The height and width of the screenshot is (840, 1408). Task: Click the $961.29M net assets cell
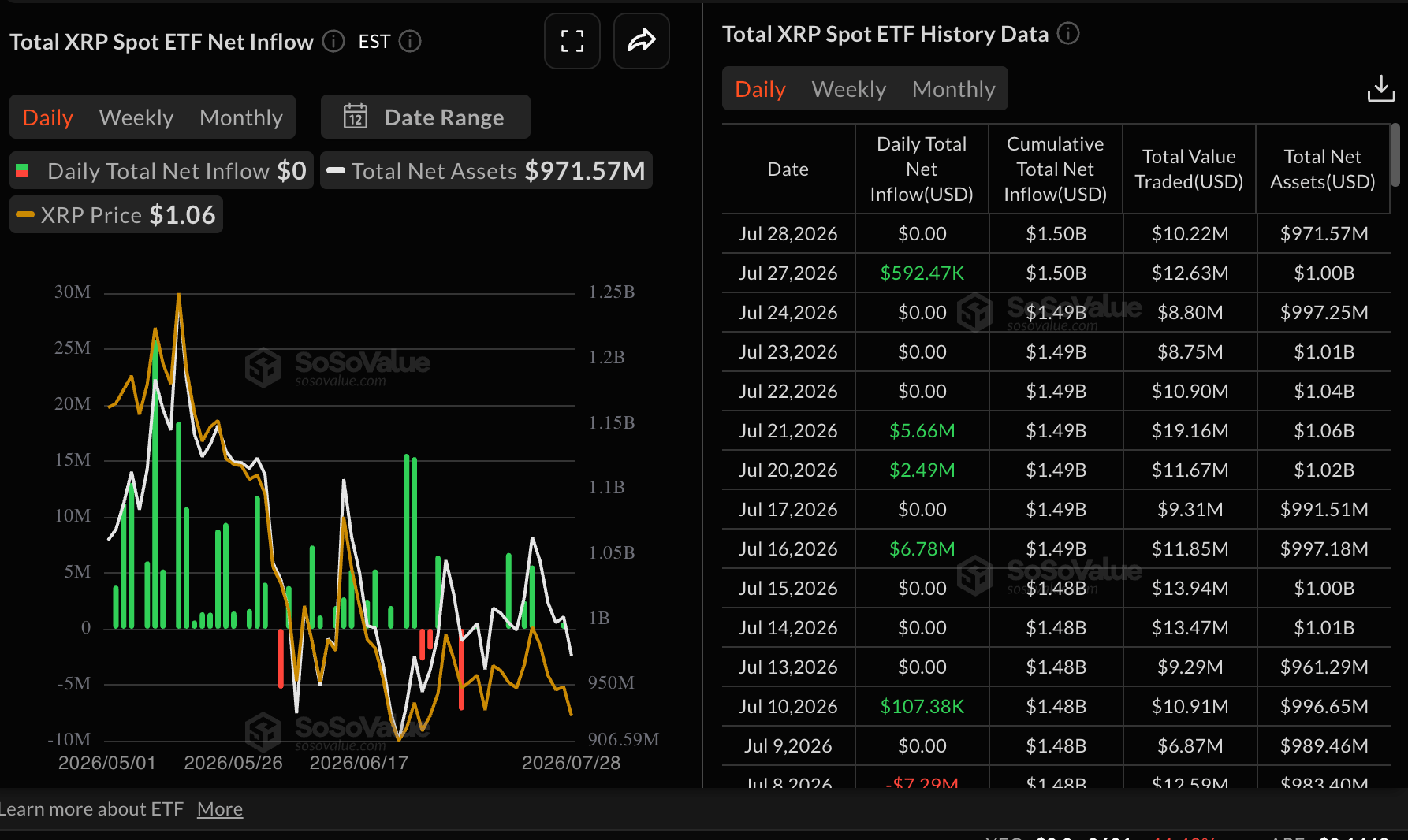(x=1324, y=667)
